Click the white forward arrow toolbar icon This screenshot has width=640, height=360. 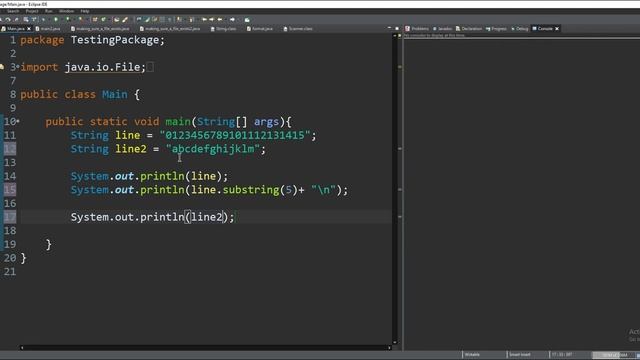pos(232,19)
